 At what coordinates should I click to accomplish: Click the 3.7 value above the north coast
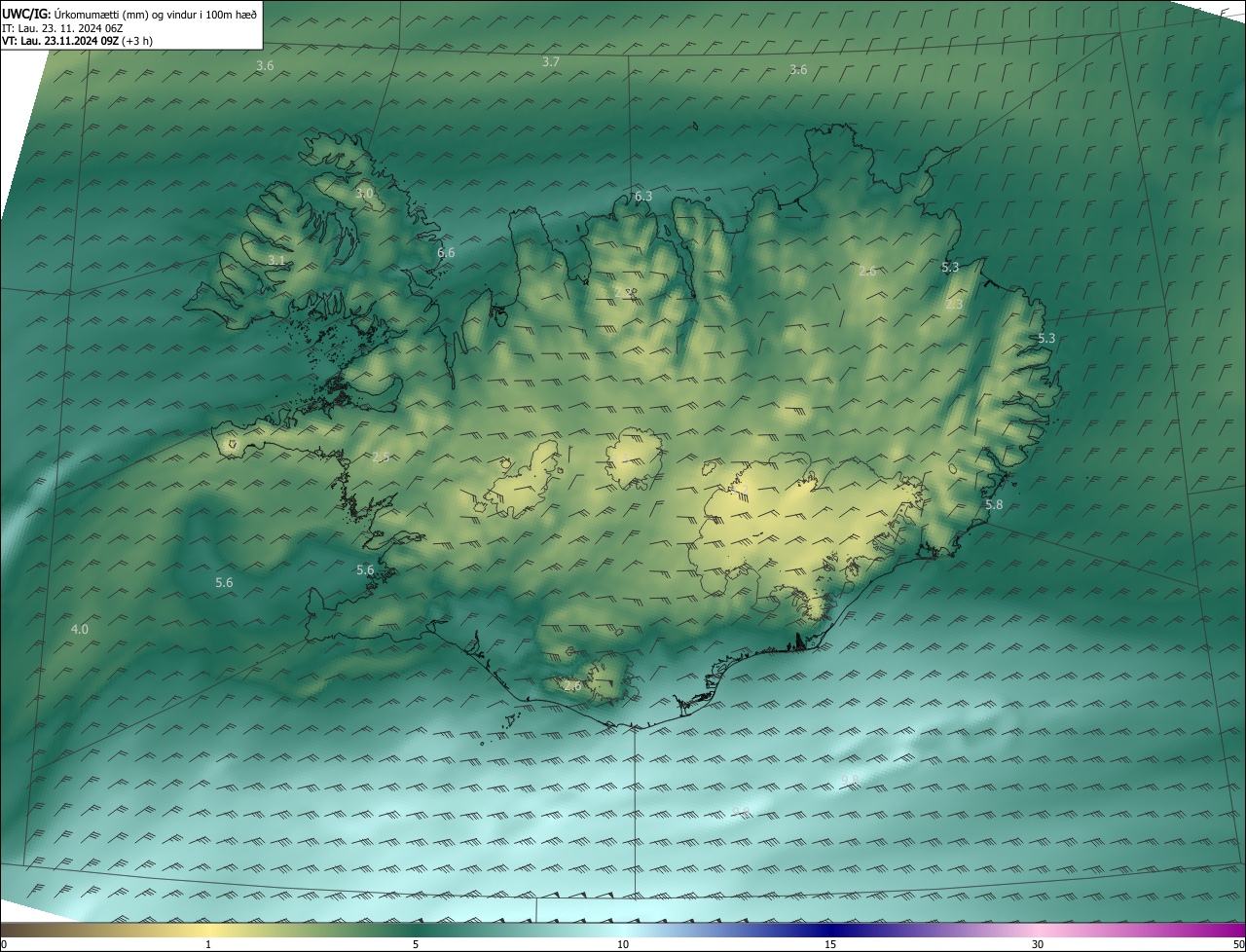[551, 61]
